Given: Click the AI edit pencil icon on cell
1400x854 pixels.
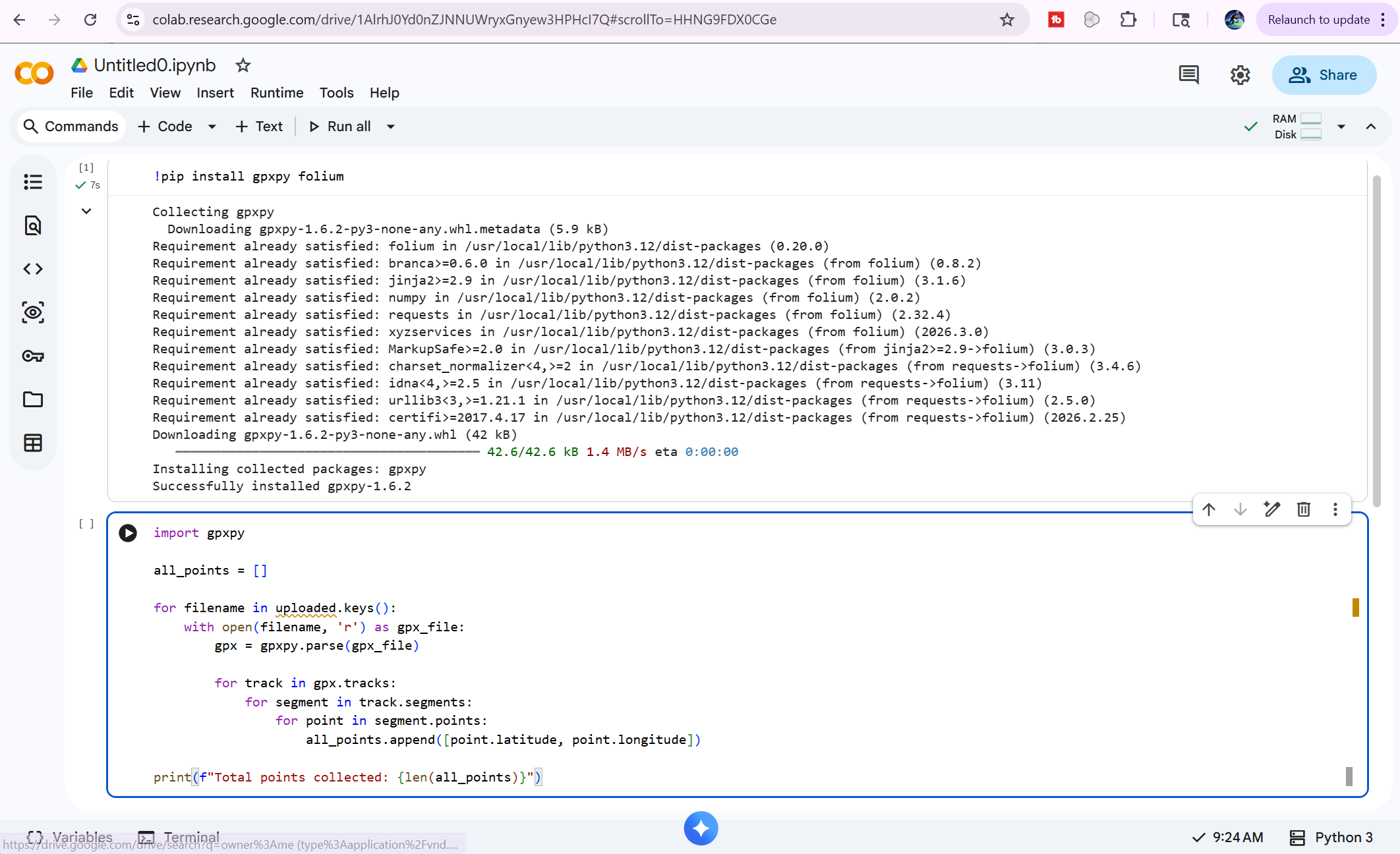Looking at the screenshot, I should (1272, 509).
